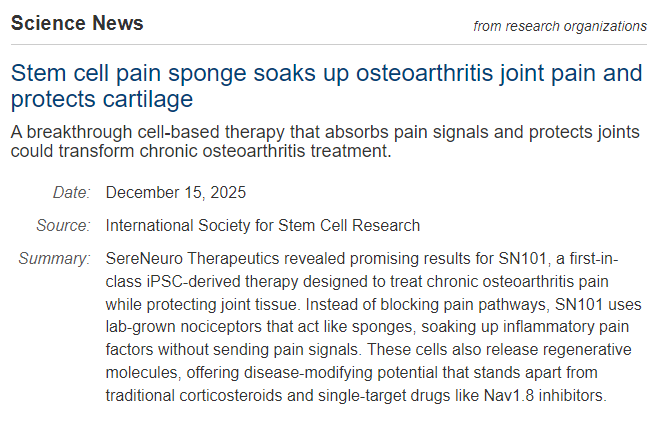658x421 pixels.
Task: Click the words "regenerative molecules" in the summary
Action: click(560, 348)
